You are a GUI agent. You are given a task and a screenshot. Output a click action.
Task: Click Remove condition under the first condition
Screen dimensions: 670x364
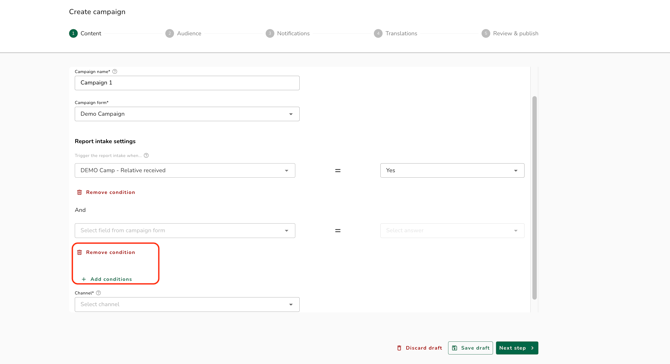(x=106, y=192)
